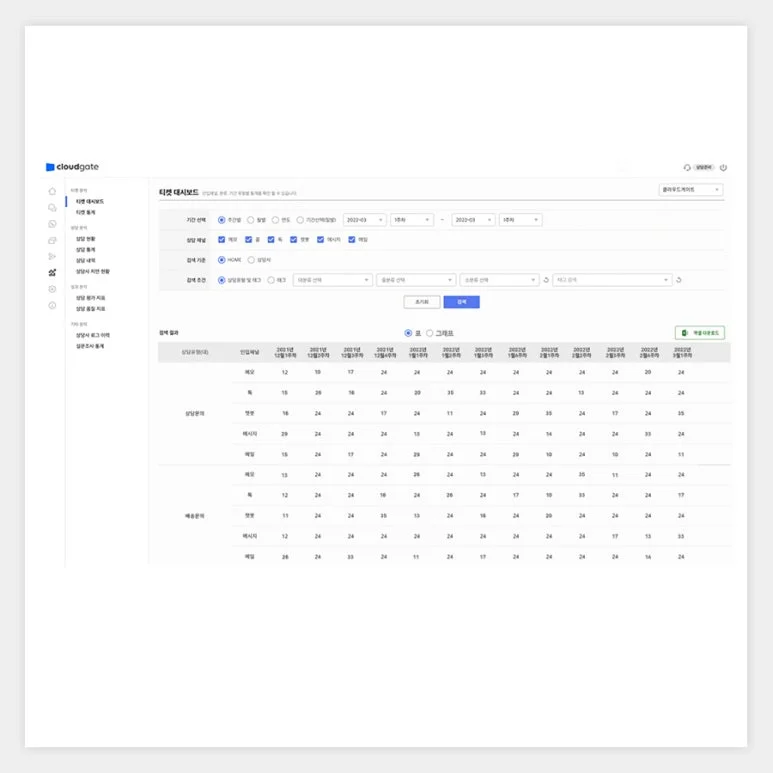Open the end week 1주차 dropdown
Image resolution: width=773 pixels, height=773 pixels.
(521, 220)
